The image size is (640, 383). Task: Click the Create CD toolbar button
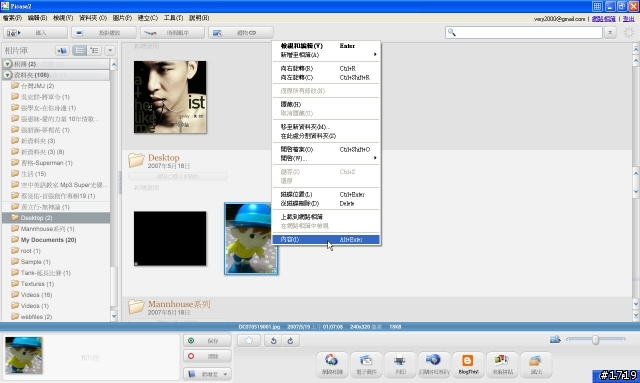tap(241, 33)
